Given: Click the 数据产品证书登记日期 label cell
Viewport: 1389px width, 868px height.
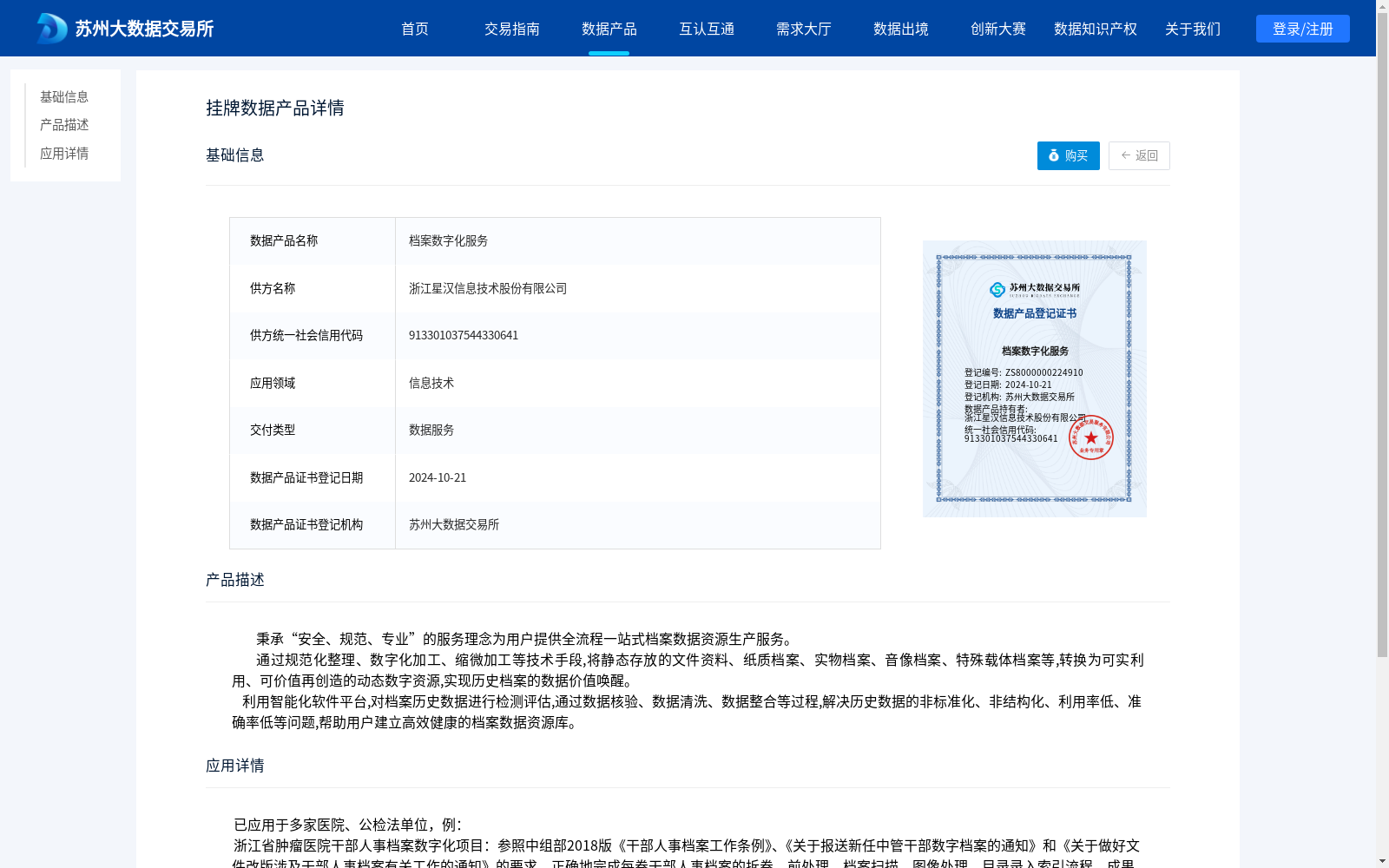Looking at the screenshot, I should [x=313, y=477].
